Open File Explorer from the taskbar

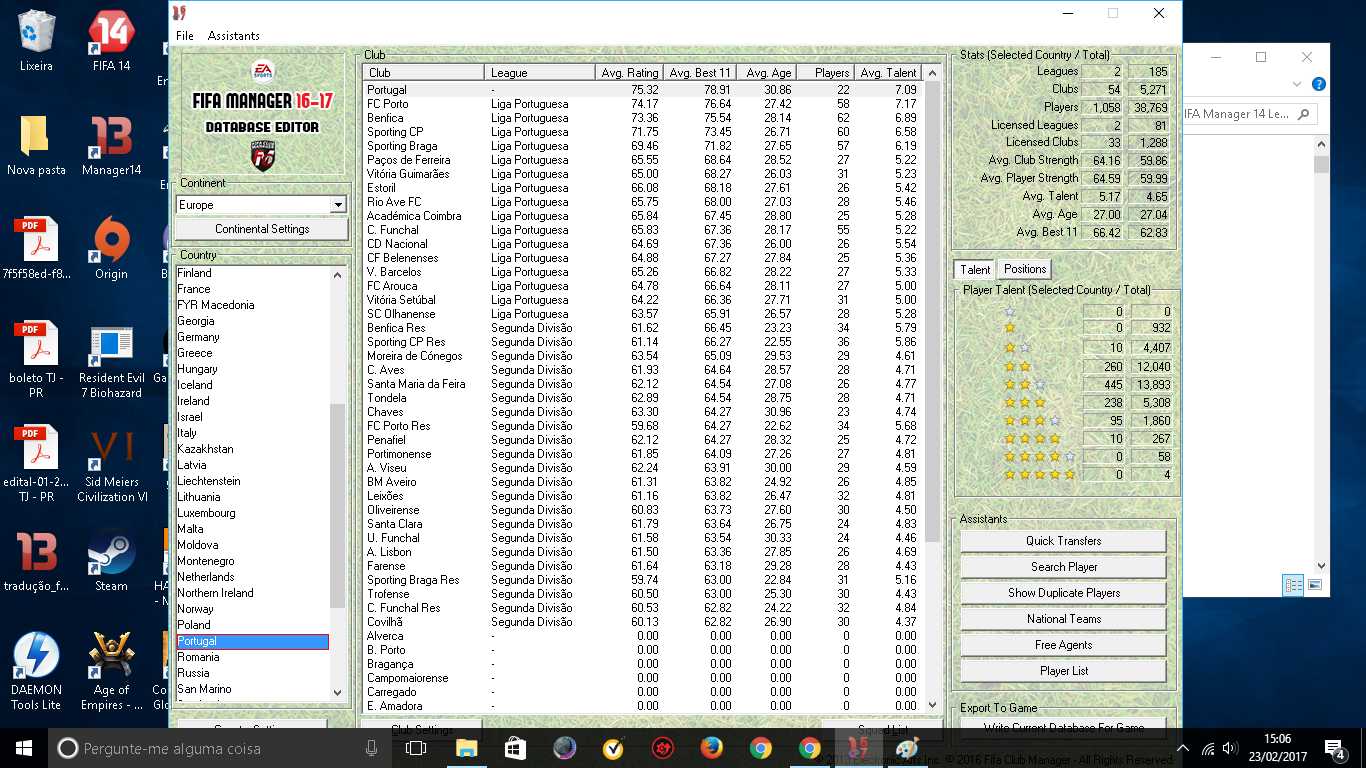[x=466, y=748]
